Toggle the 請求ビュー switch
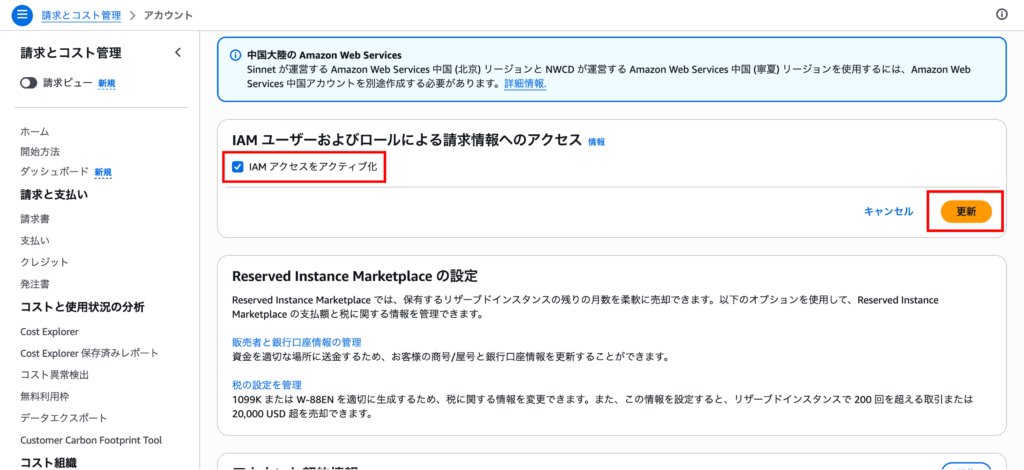This screenshot has height=470, width=1024. (29, 83)
